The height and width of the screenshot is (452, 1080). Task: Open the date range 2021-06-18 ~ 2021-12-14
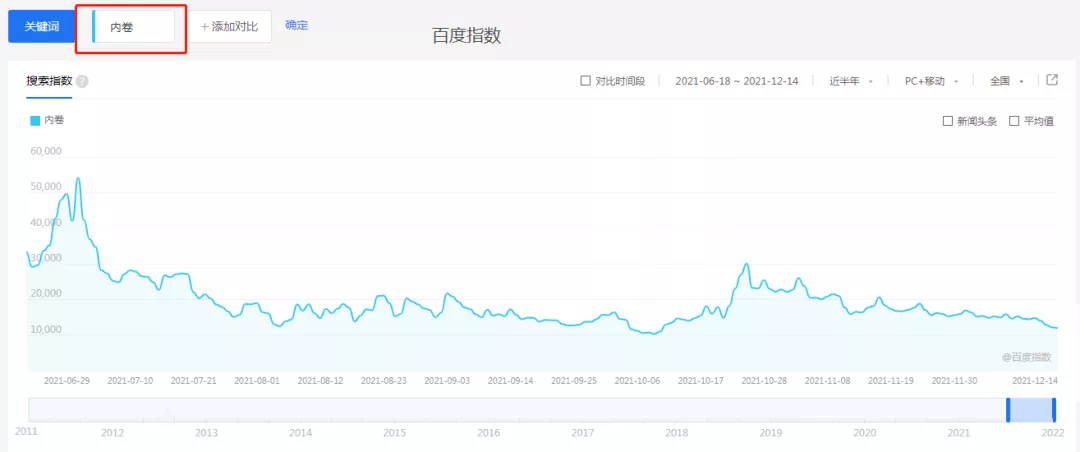pos(735,81)
